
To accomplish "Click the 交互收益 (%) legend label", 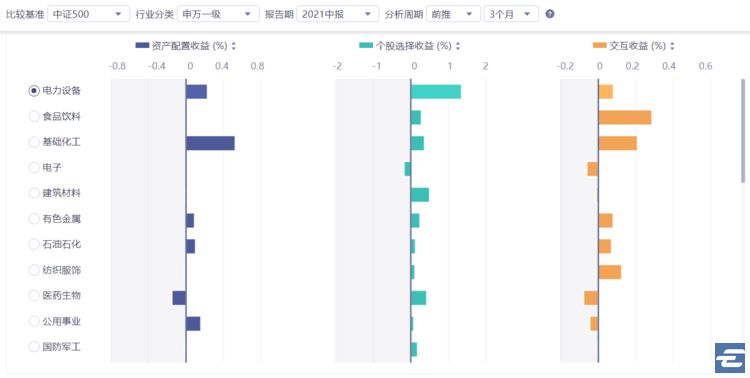I will click(637, 46).
